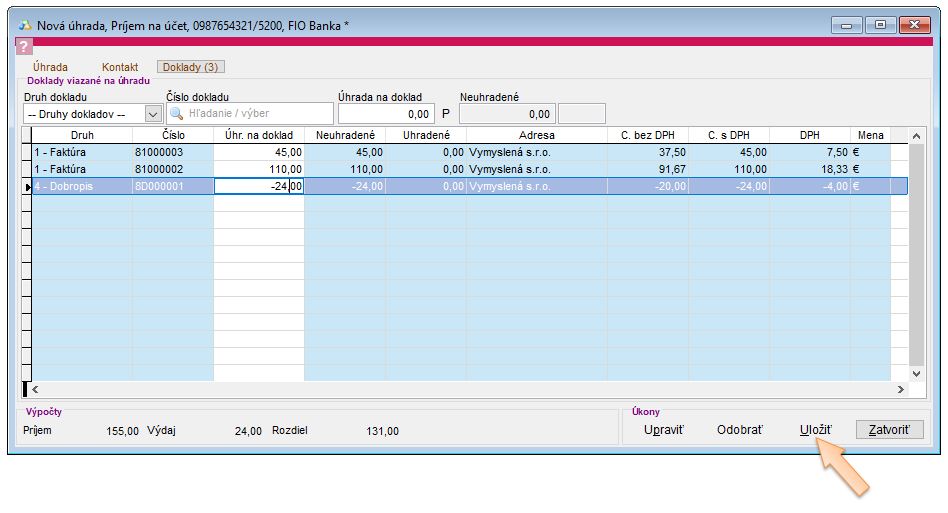
Task: Click the pink help question mark icon
Action: [25, 46]
